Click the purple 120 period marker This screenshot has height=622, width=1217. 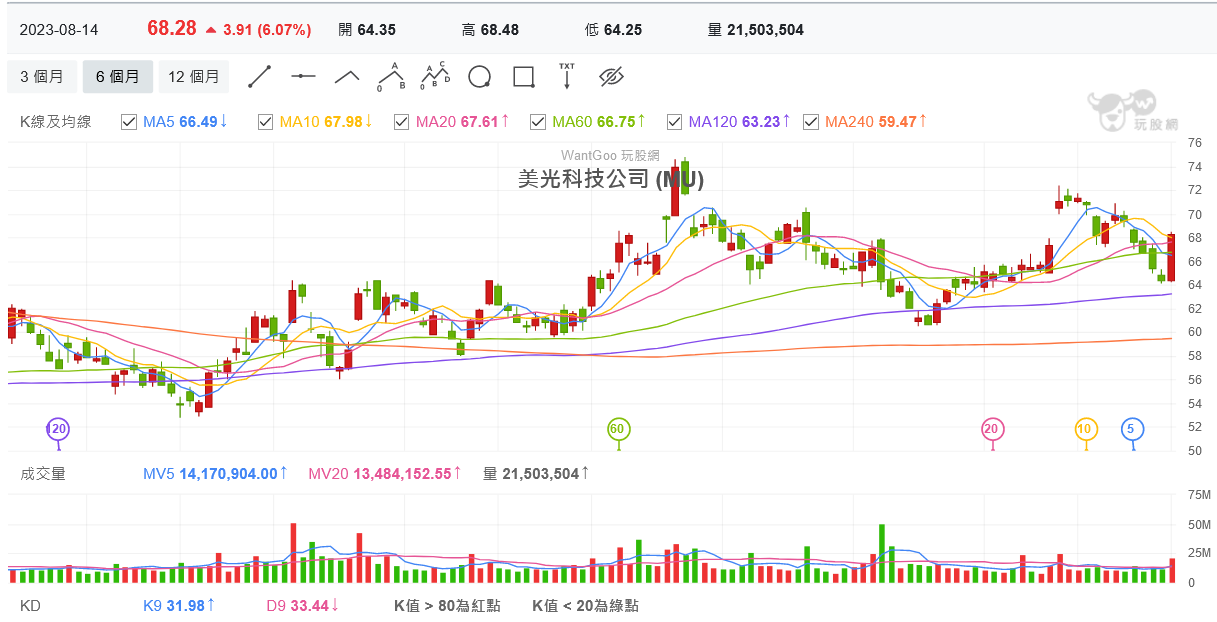(x=58, y=430)
